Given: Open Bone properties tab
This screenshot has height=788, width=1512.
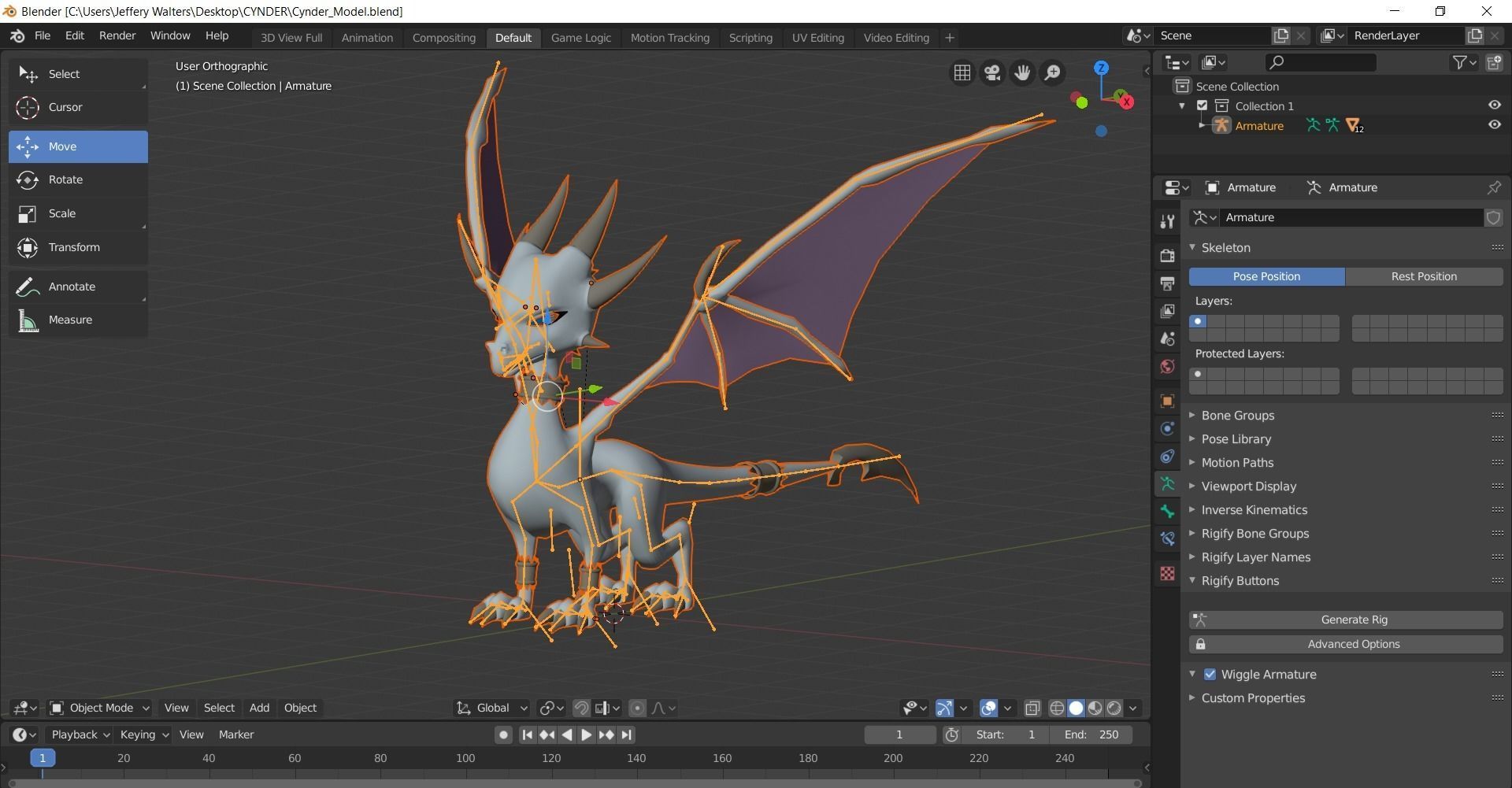Looking at the screenshot, I should 1167,512.
